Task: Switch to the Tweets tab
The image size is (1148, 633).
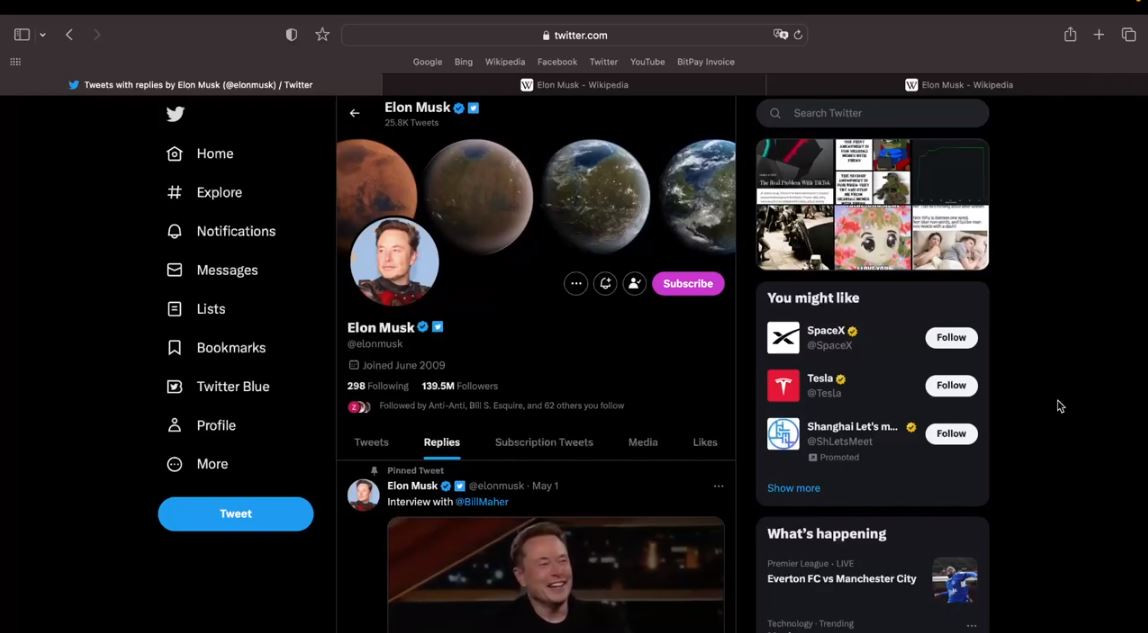Action: (x=371, y=442)
